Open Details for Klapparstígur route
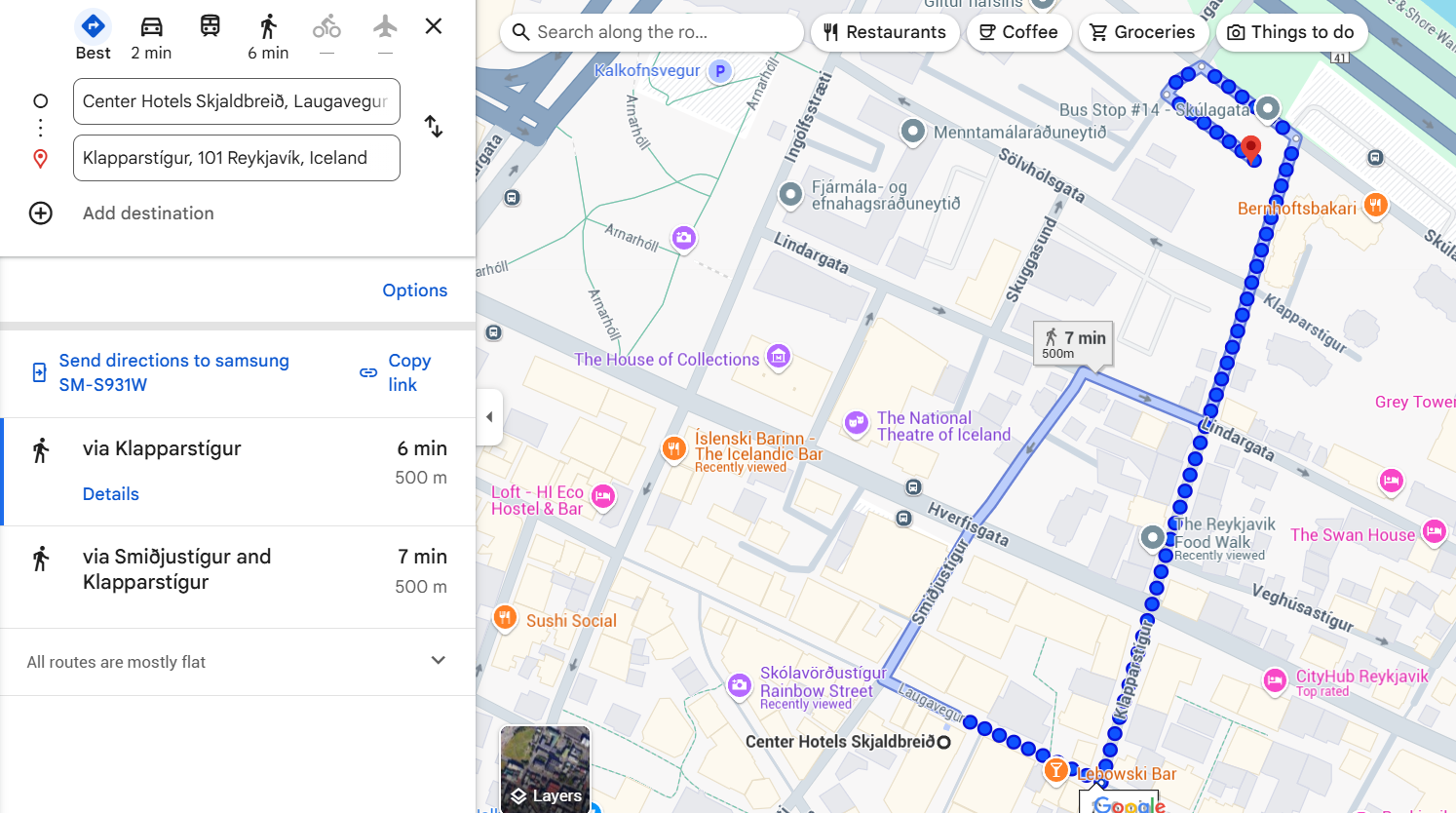The width and height of the screenshot is (1456, 813). tap(111, 494)
